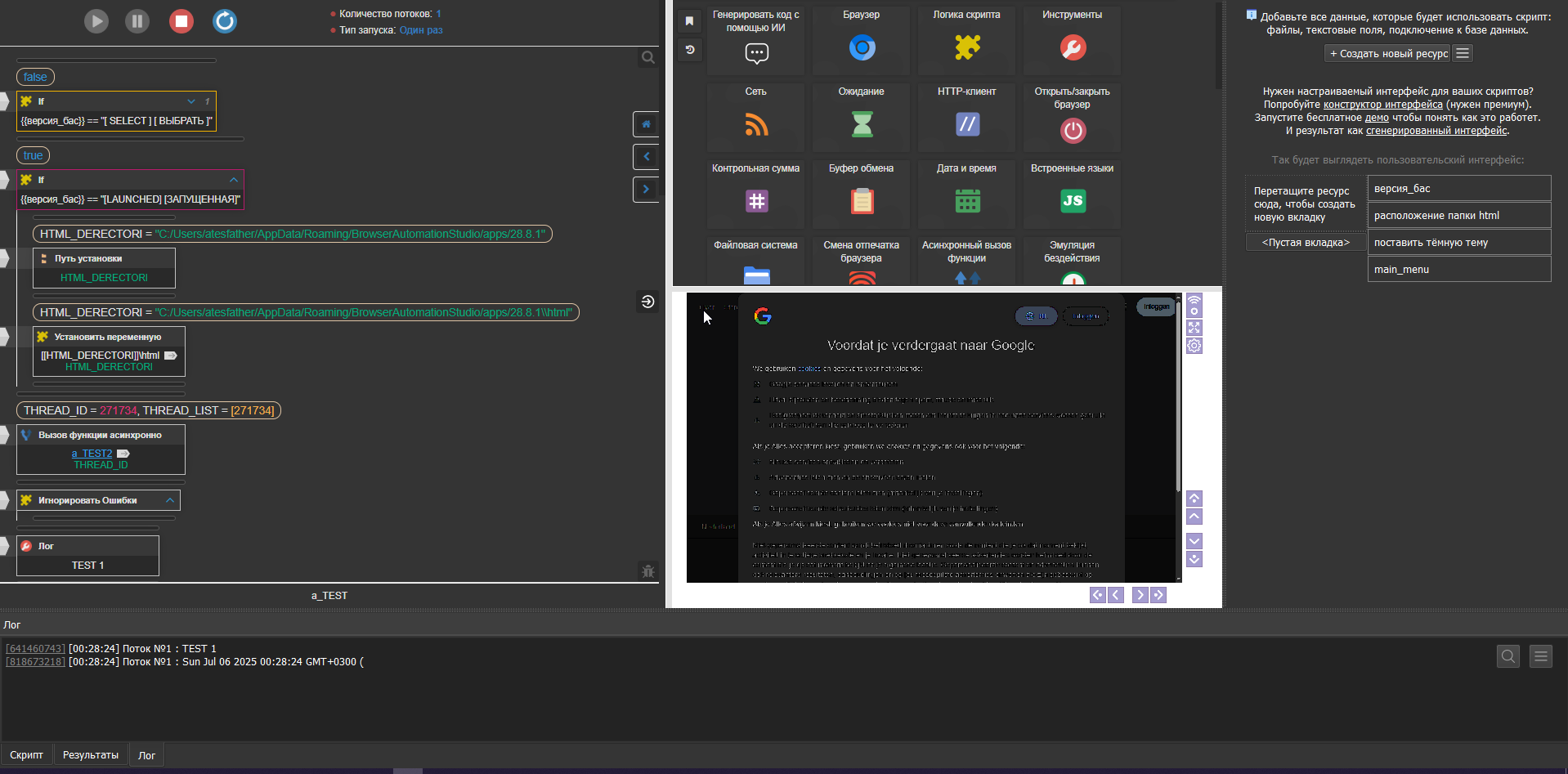Open the Clipboard module icon
This screenshot has width=1568, height=774.
[x=862, y=201]
